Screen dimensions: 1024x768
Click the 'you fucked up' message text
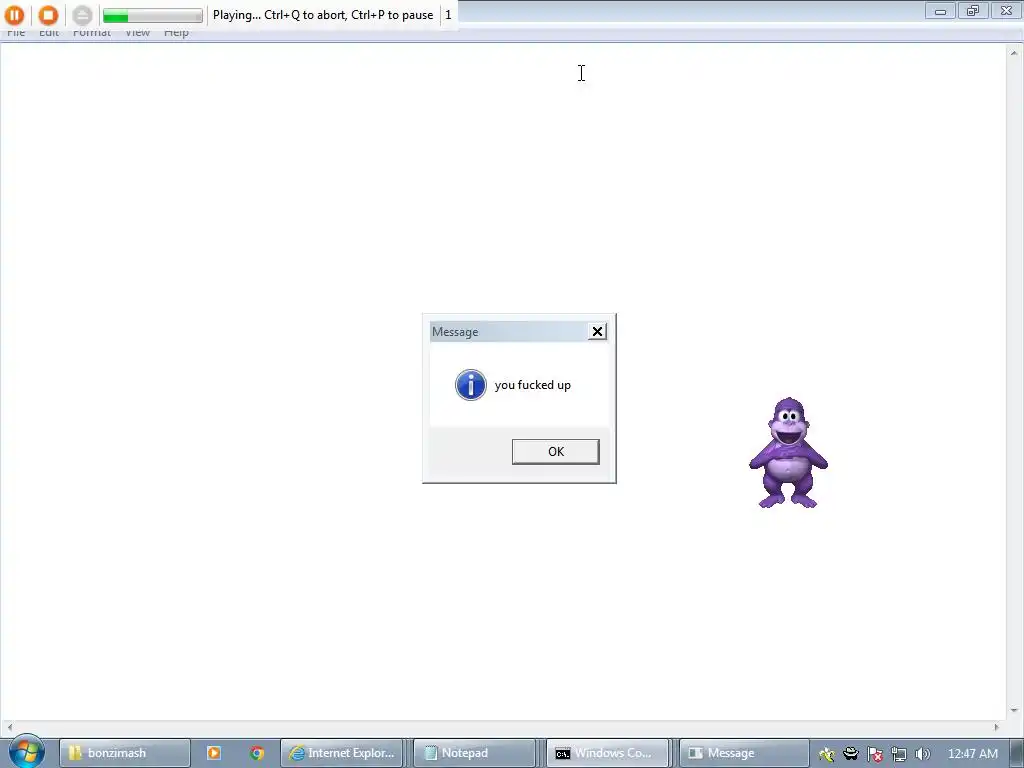point(533,385)
